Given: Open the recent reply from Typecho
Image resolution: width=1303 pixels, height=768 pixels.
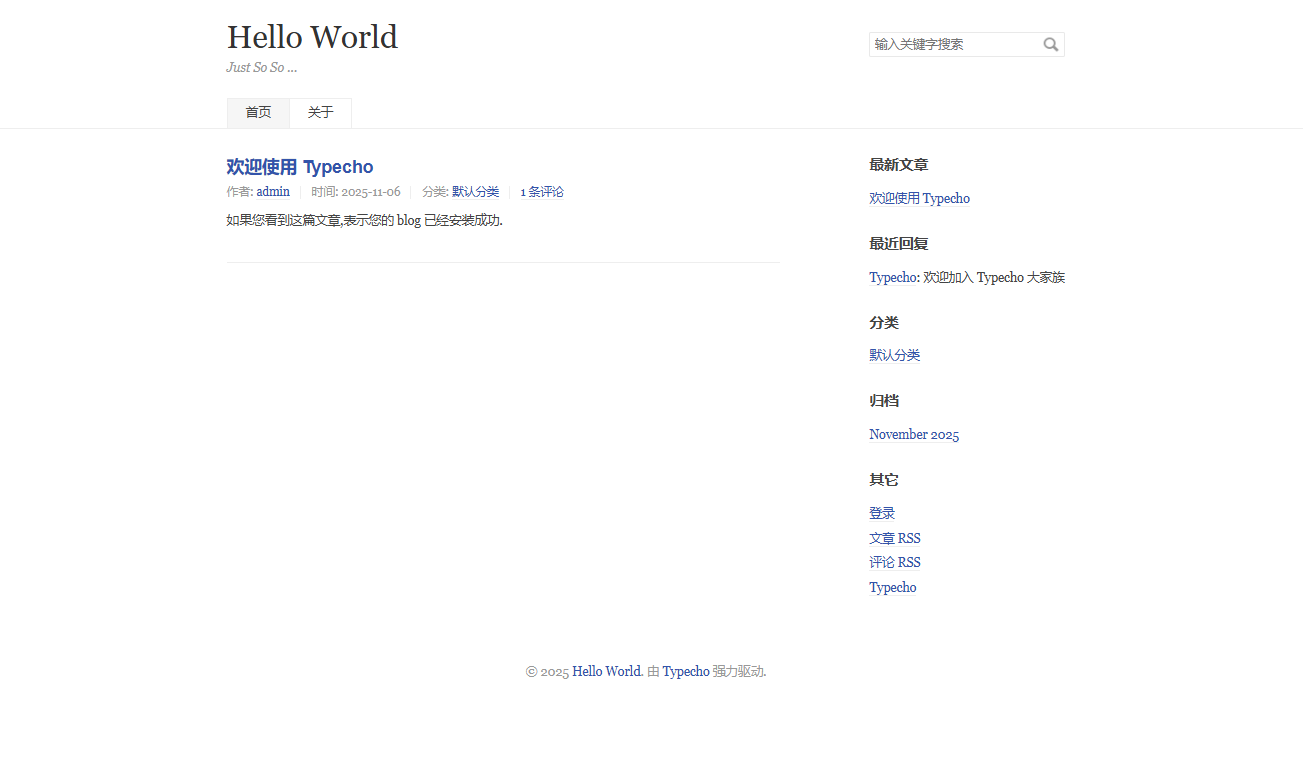Looking at the screenshot, I should pyautogui.click(x=894, y=277).
